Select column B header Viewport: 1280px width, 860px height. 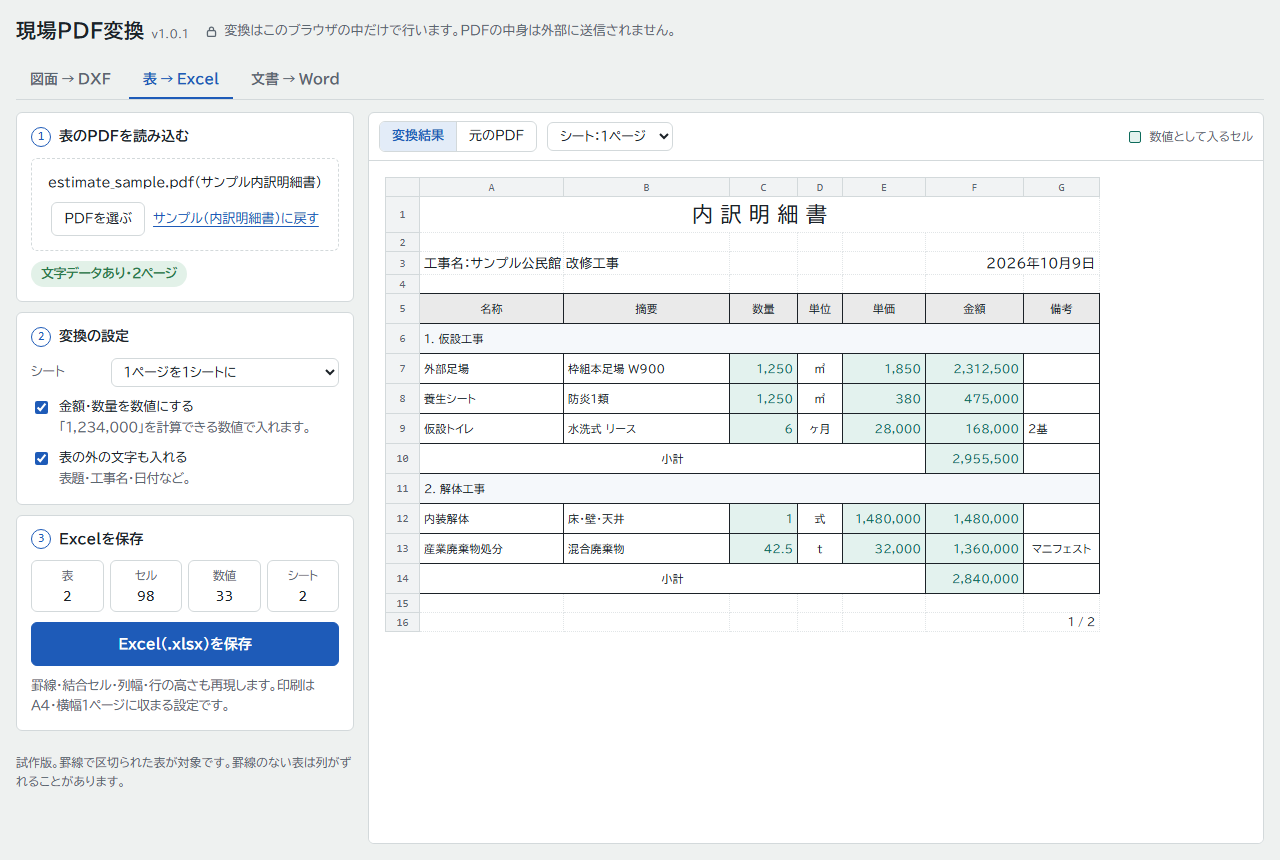click(x=646, y=187)
